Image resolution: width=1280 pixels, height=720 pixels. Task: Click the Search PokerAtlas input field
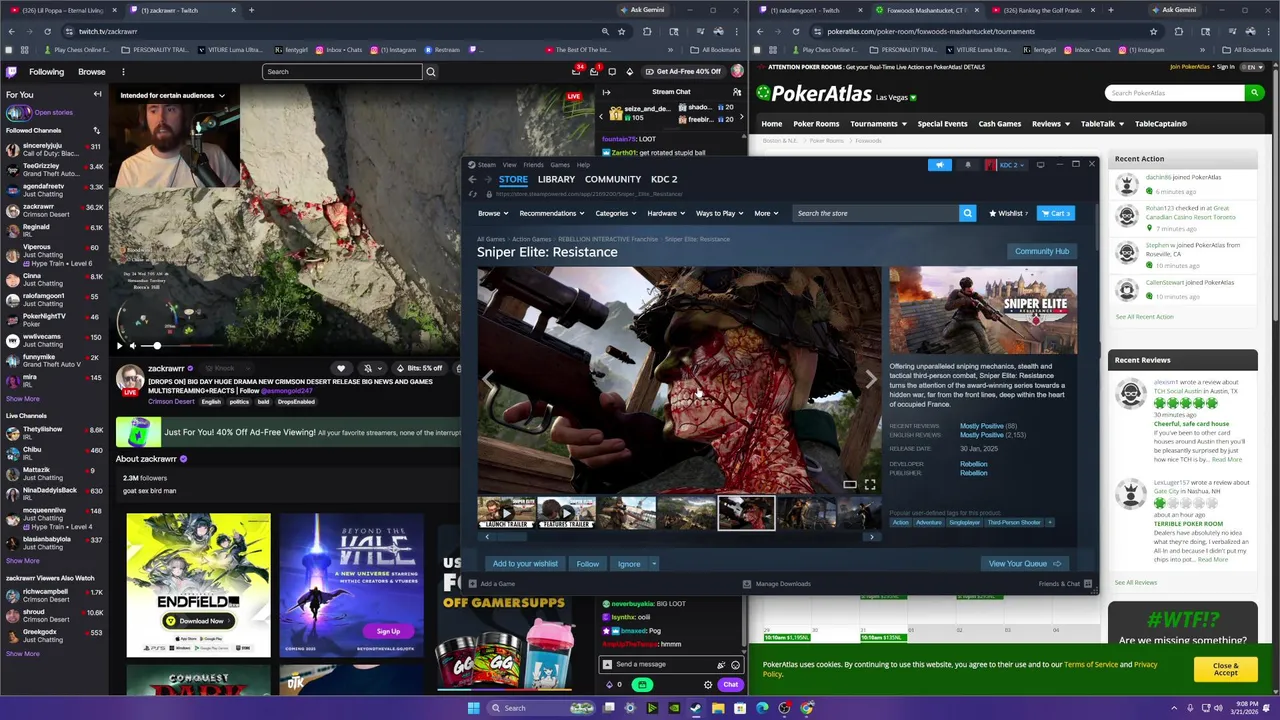coord(1175,93)
